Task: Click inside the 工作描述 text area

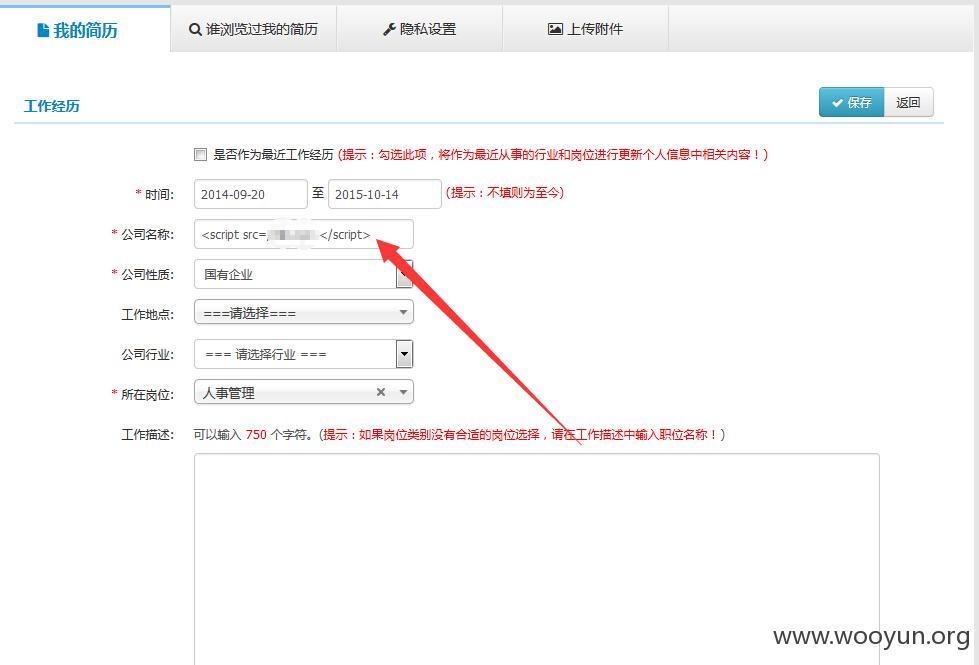Action: click(536, 559)
